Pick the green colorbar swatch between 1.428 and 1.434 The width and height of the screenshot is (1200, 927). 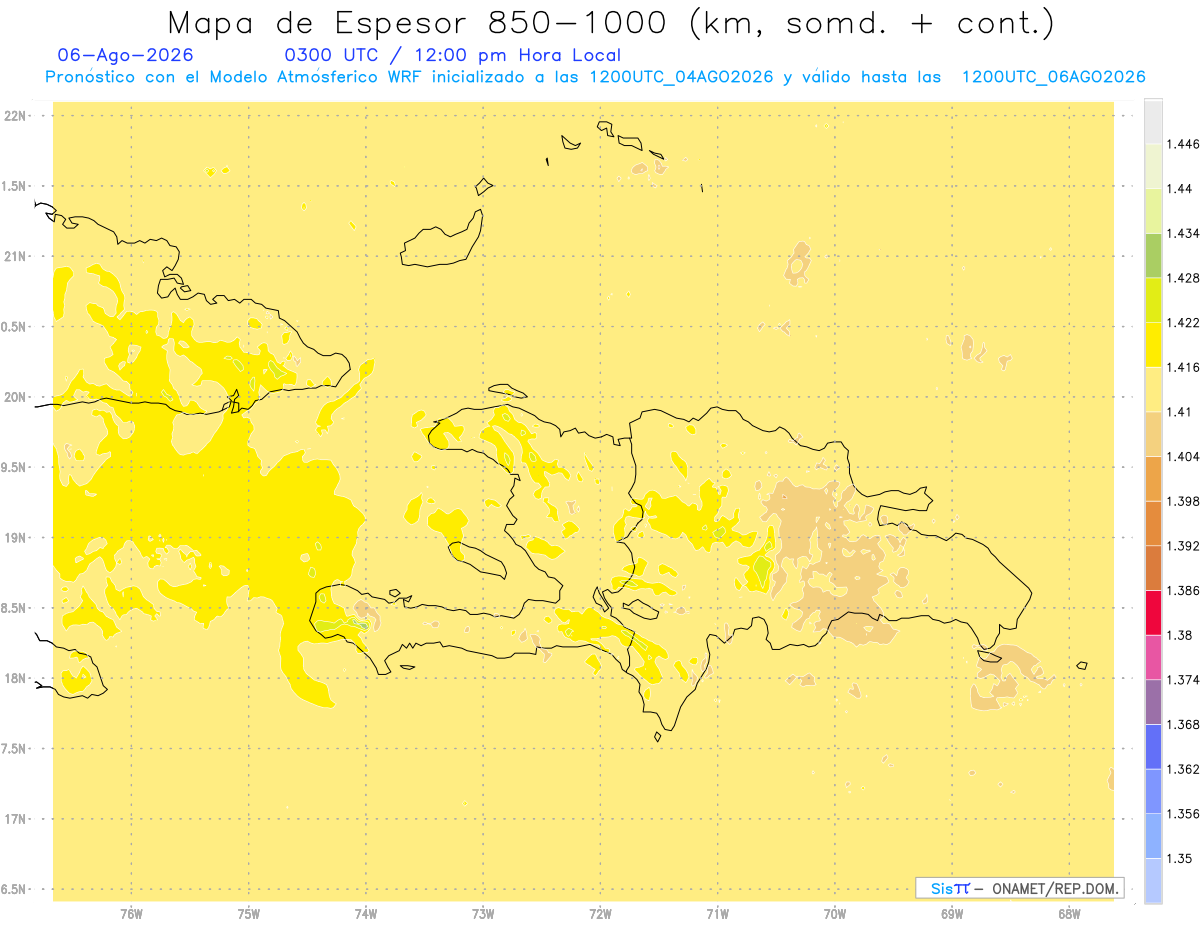click(1153, 255)
